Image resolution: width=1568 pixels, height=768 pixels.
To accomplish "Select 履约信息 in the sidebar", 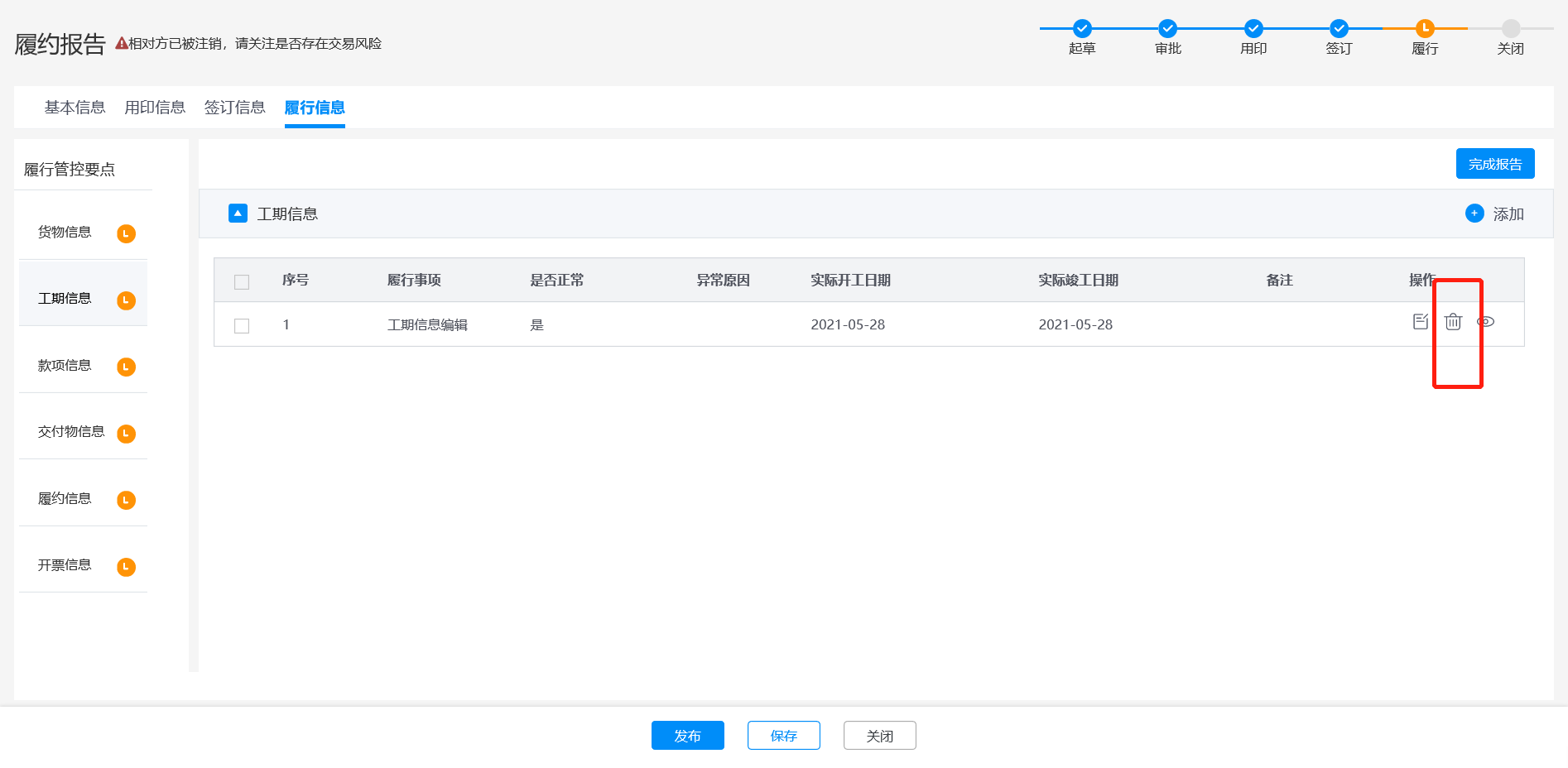I will point(65,498).
